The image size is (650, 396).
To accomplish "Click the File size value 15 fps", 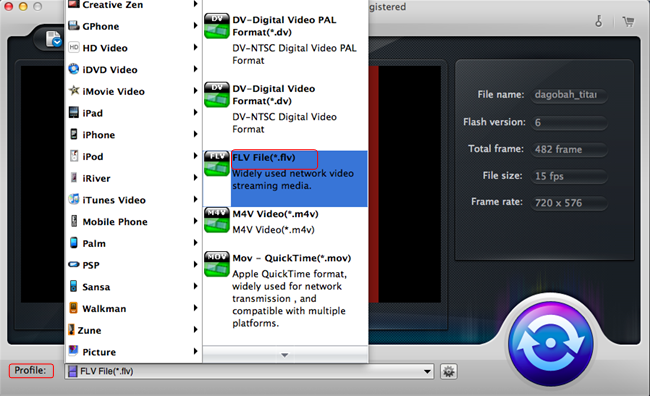I will (569, 176).
